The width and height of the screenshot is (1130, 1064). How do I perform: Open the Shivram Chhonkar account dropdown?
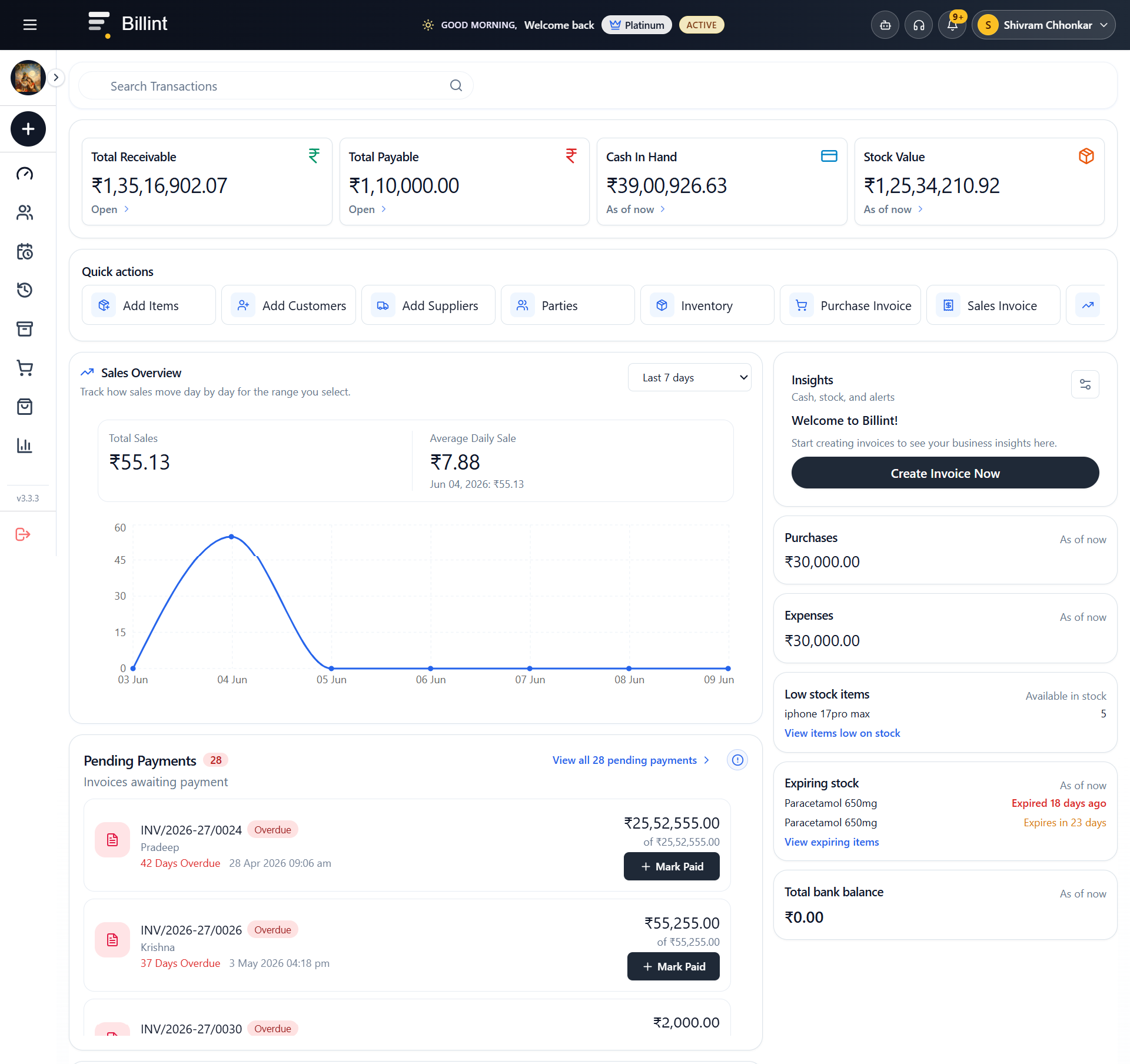point(1043,25)
